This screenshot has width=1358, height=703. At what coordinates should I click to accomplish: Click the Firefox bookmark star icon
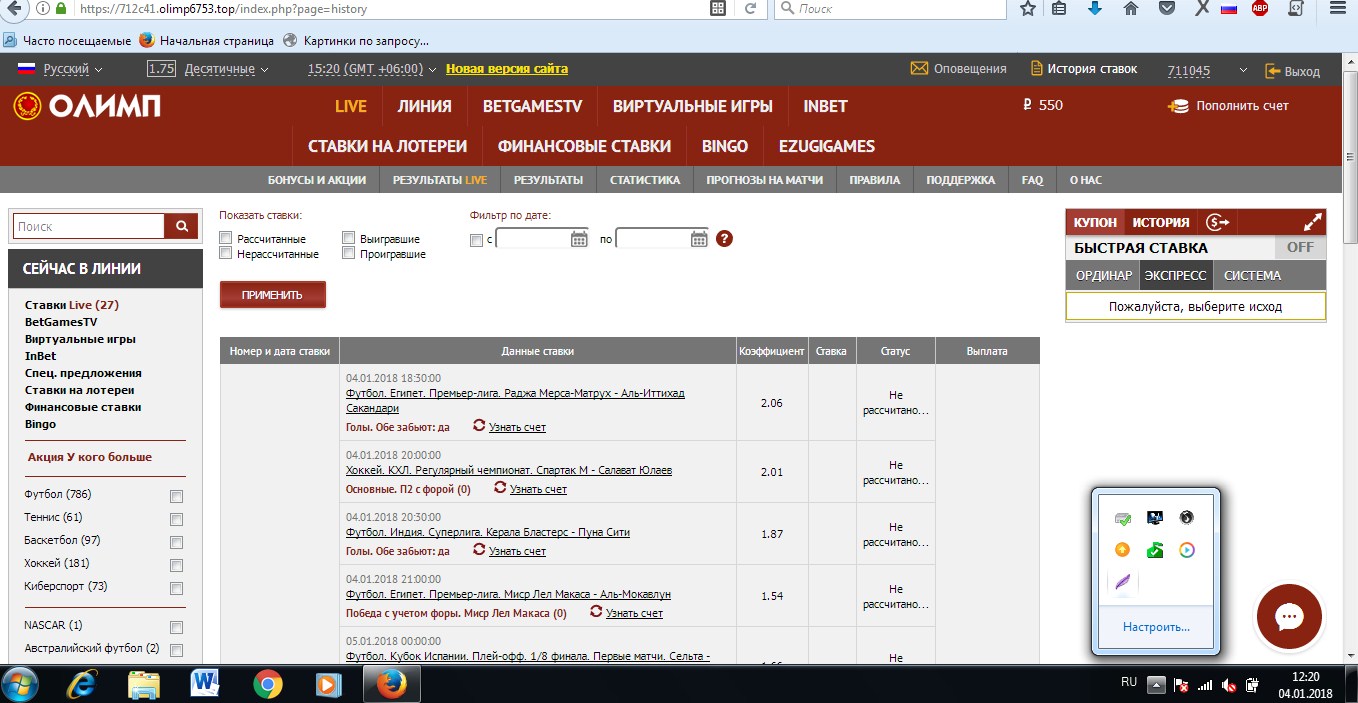1028,9
